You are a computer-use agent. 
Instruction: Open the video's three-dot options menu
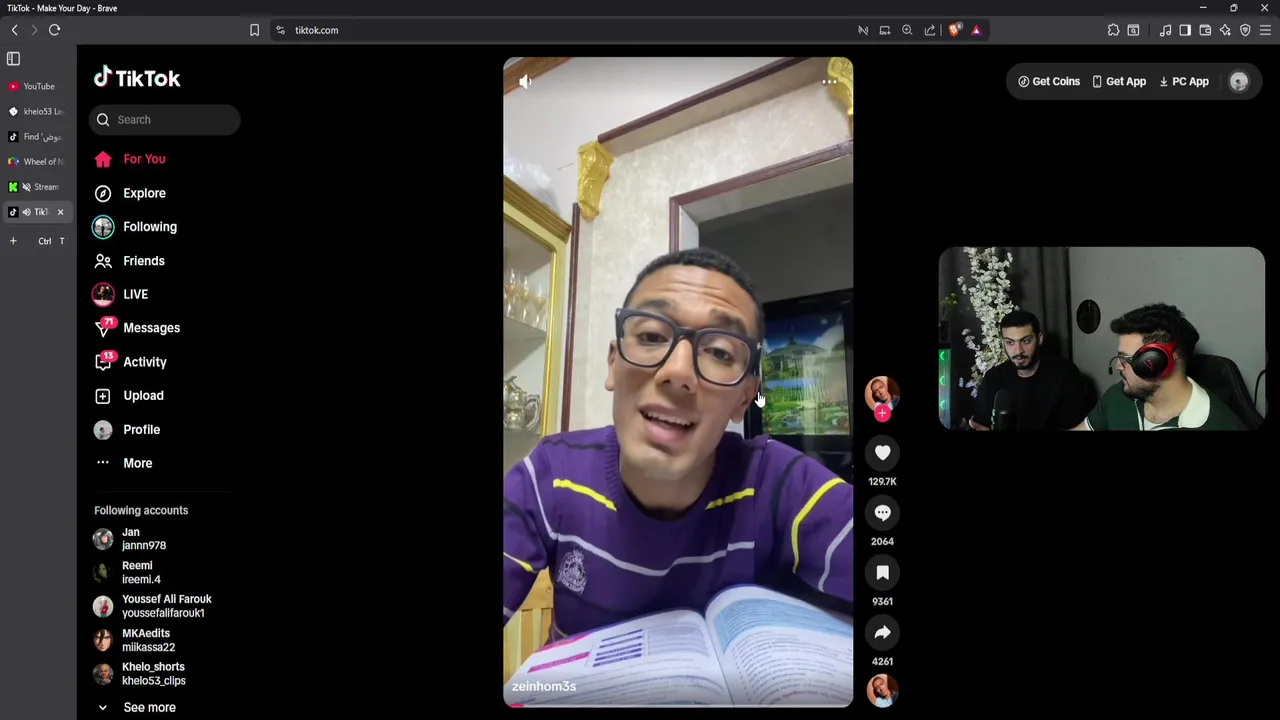[829, 82]
